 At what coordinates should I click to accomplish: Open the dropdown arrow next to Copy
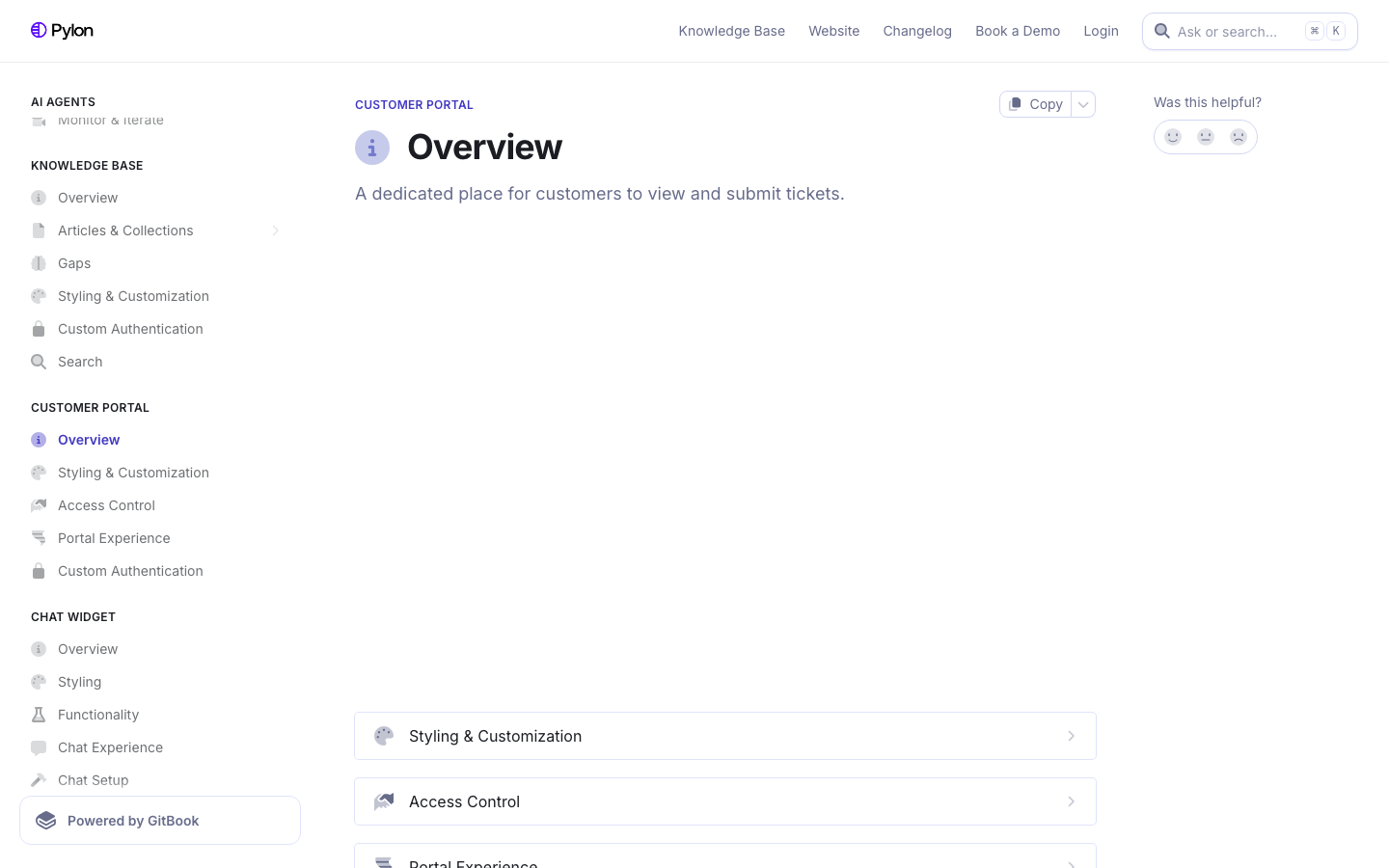[1083, 104]
